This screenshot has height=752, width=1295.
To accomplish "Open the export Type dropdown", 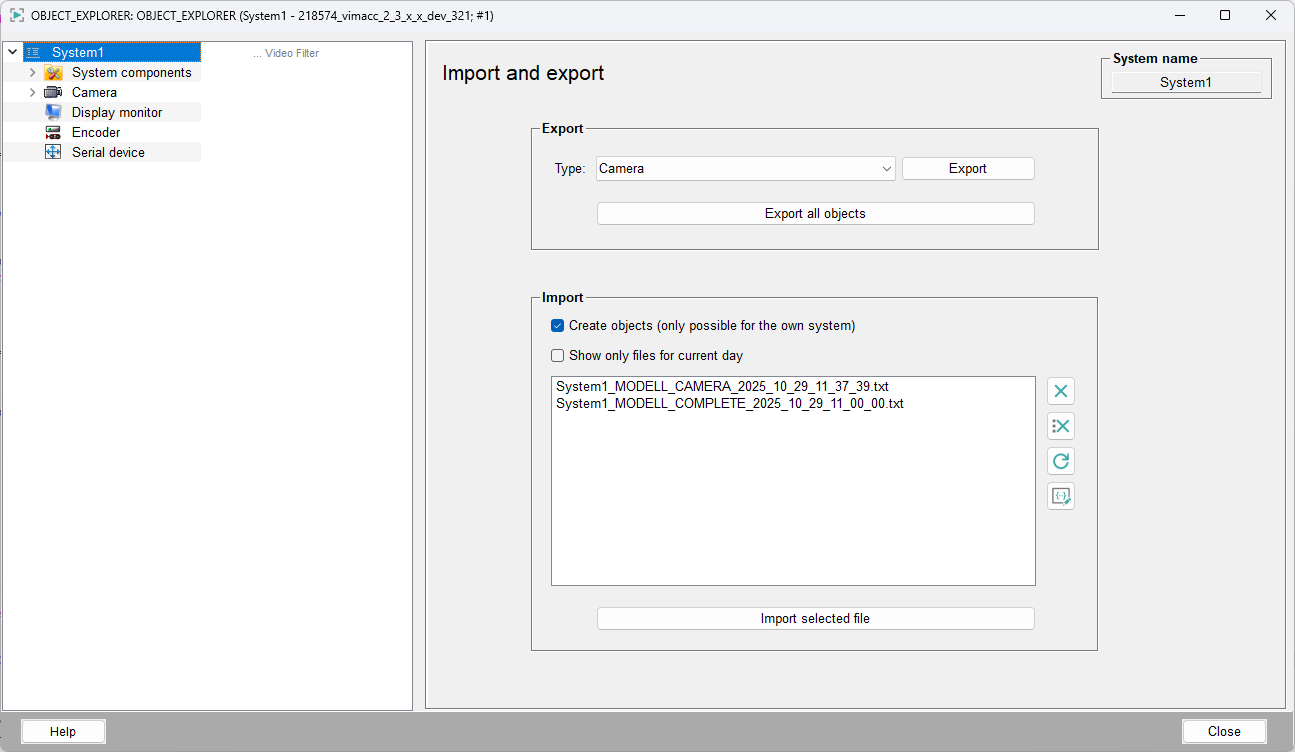I will tap(745, 169).
